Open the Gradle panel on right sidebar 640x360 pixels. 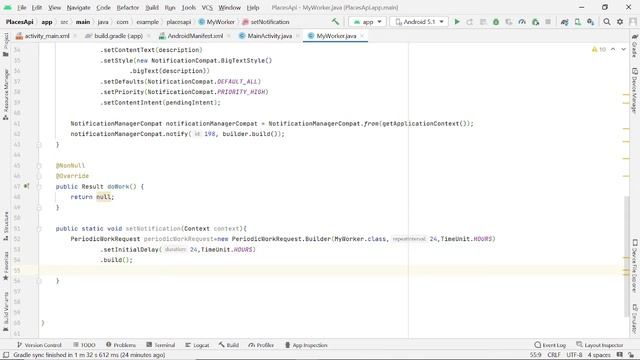point(635,45)
